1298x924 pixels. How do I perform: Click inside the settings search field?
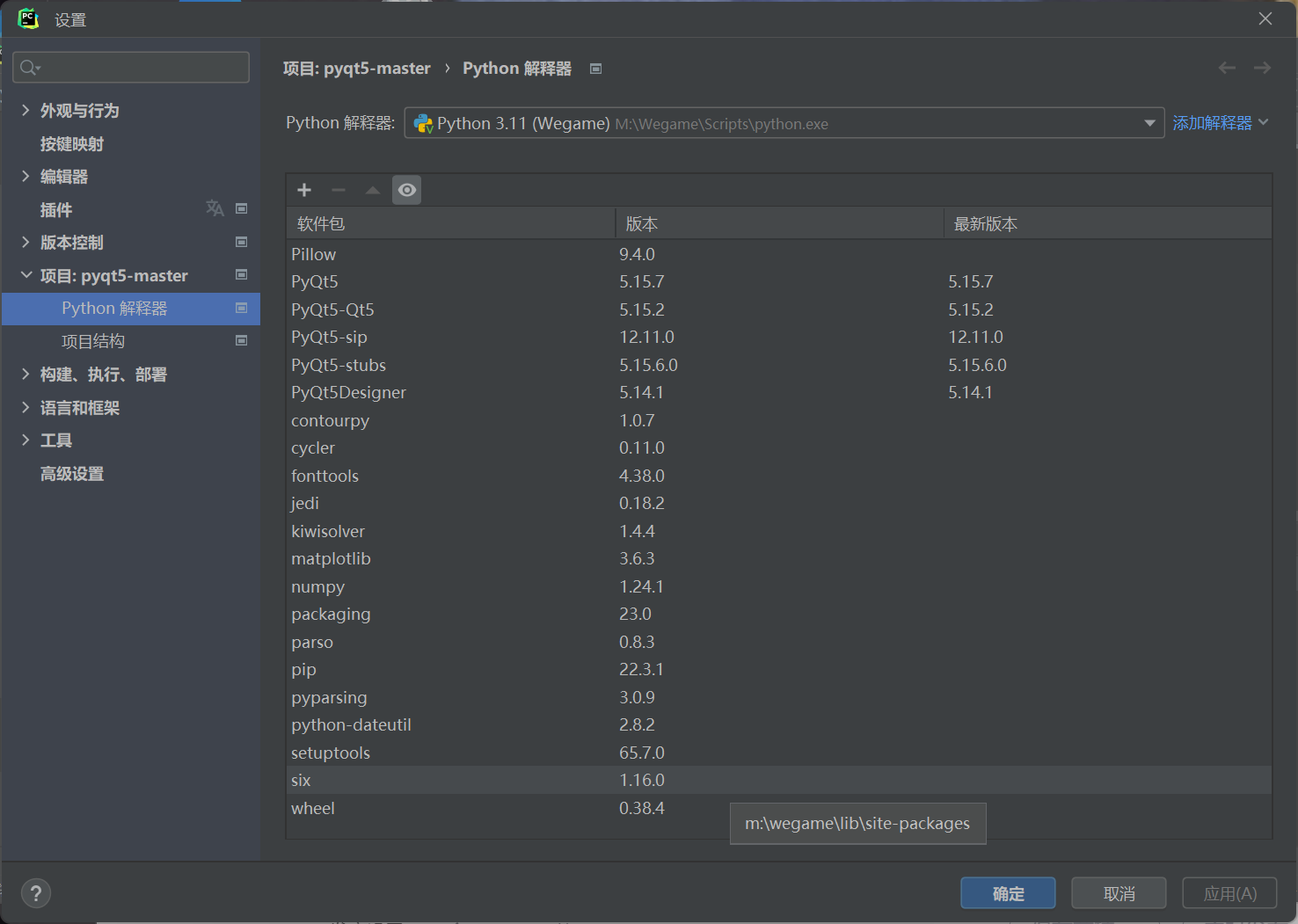(132, 67)
